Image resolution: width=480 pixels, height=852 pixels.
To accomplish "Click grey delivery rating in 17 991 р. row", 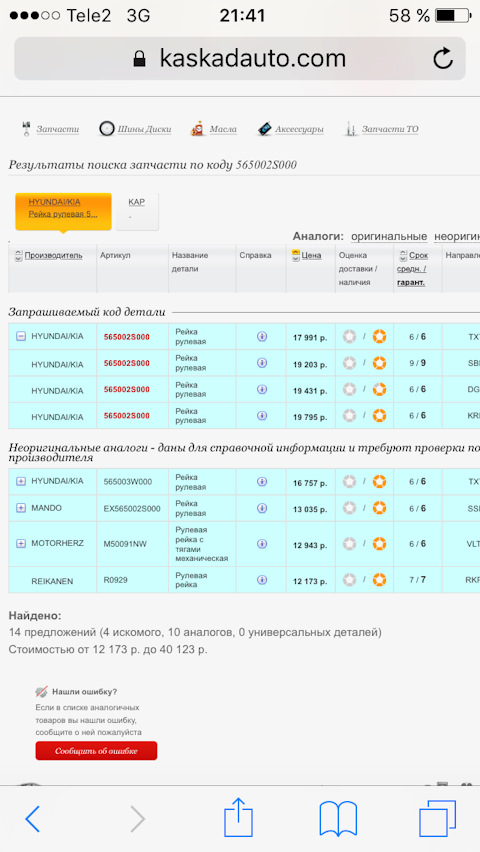I will tap(350, 337).
